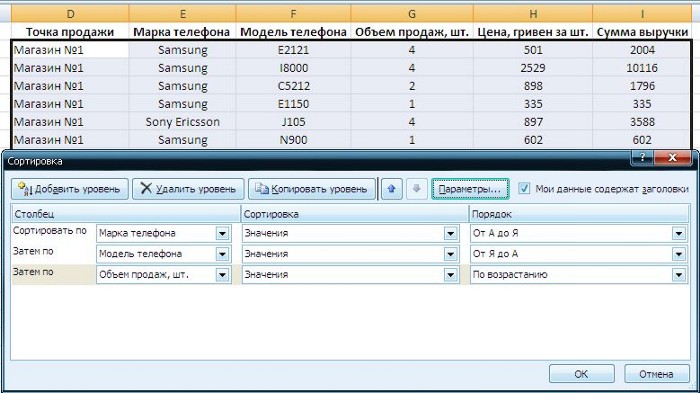The height and width of the screenshot is (393, 700).
Task: Select the price cell 897
Action: 533,121
